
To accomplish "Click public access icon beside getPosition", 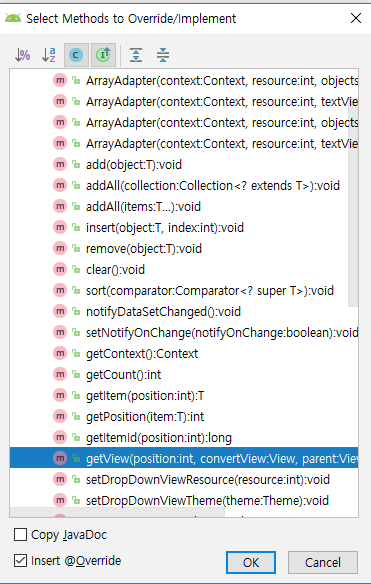I will point(76,416).
